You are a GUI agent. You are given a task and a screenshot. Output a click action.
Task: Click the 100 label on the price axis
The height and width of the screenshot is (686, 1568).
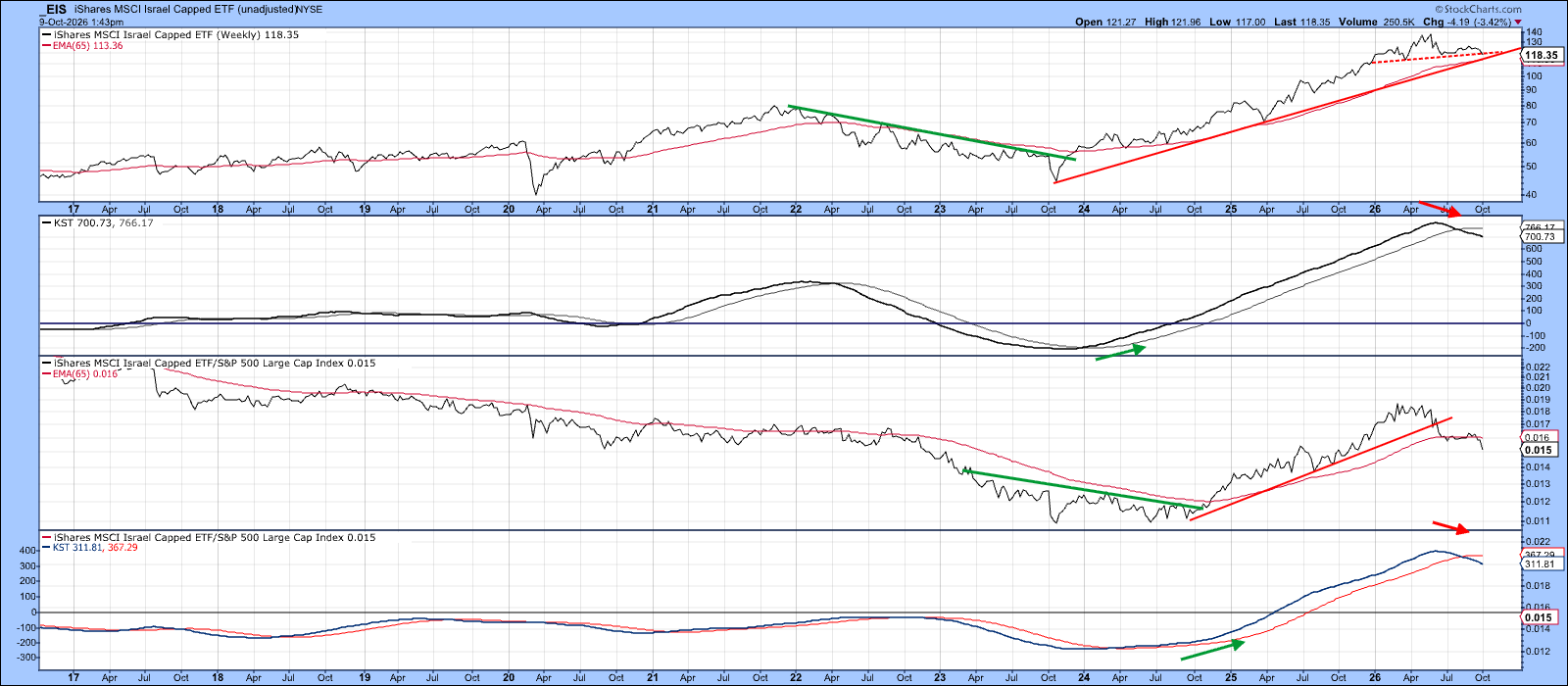point(1534,76)
